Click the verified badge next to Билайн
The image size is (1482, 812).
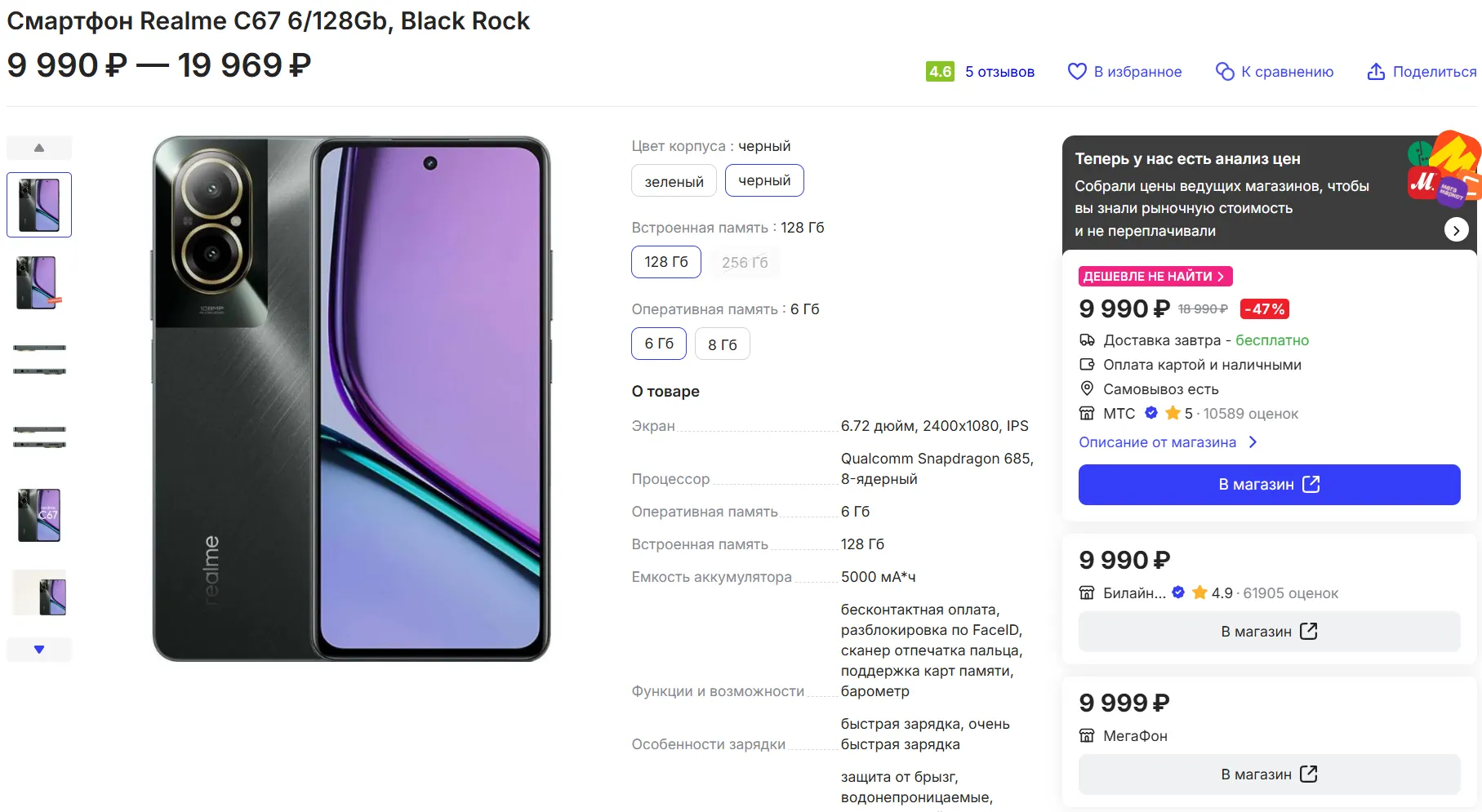pyautogui.click(x=1178, y=592)
